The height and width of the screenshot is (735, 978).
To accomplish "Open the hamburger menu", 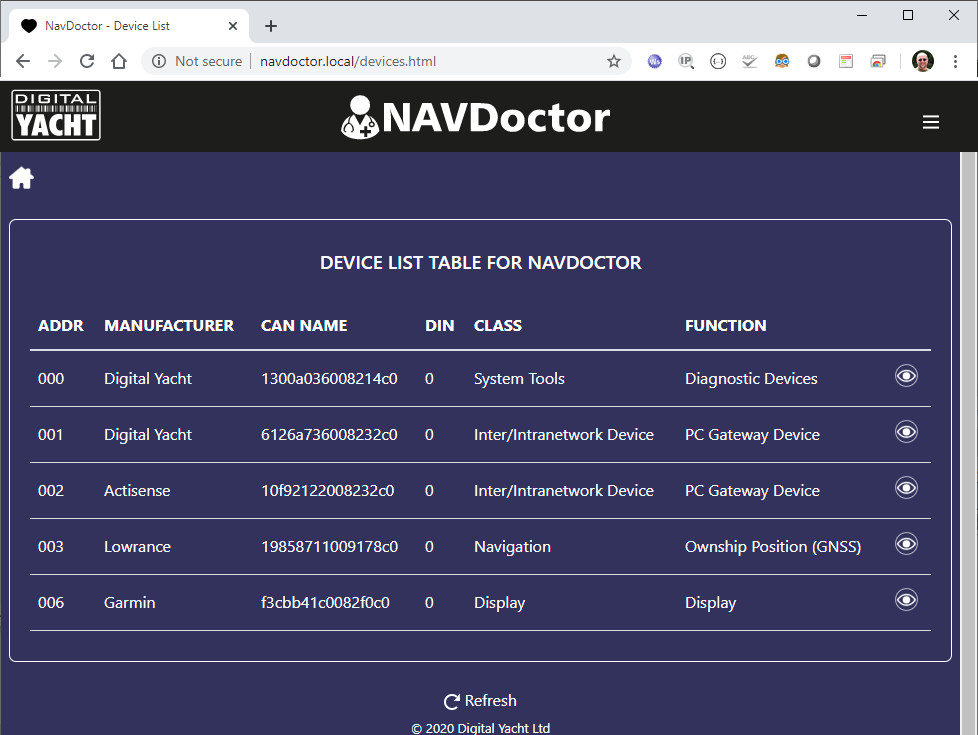I will (930, 122).
